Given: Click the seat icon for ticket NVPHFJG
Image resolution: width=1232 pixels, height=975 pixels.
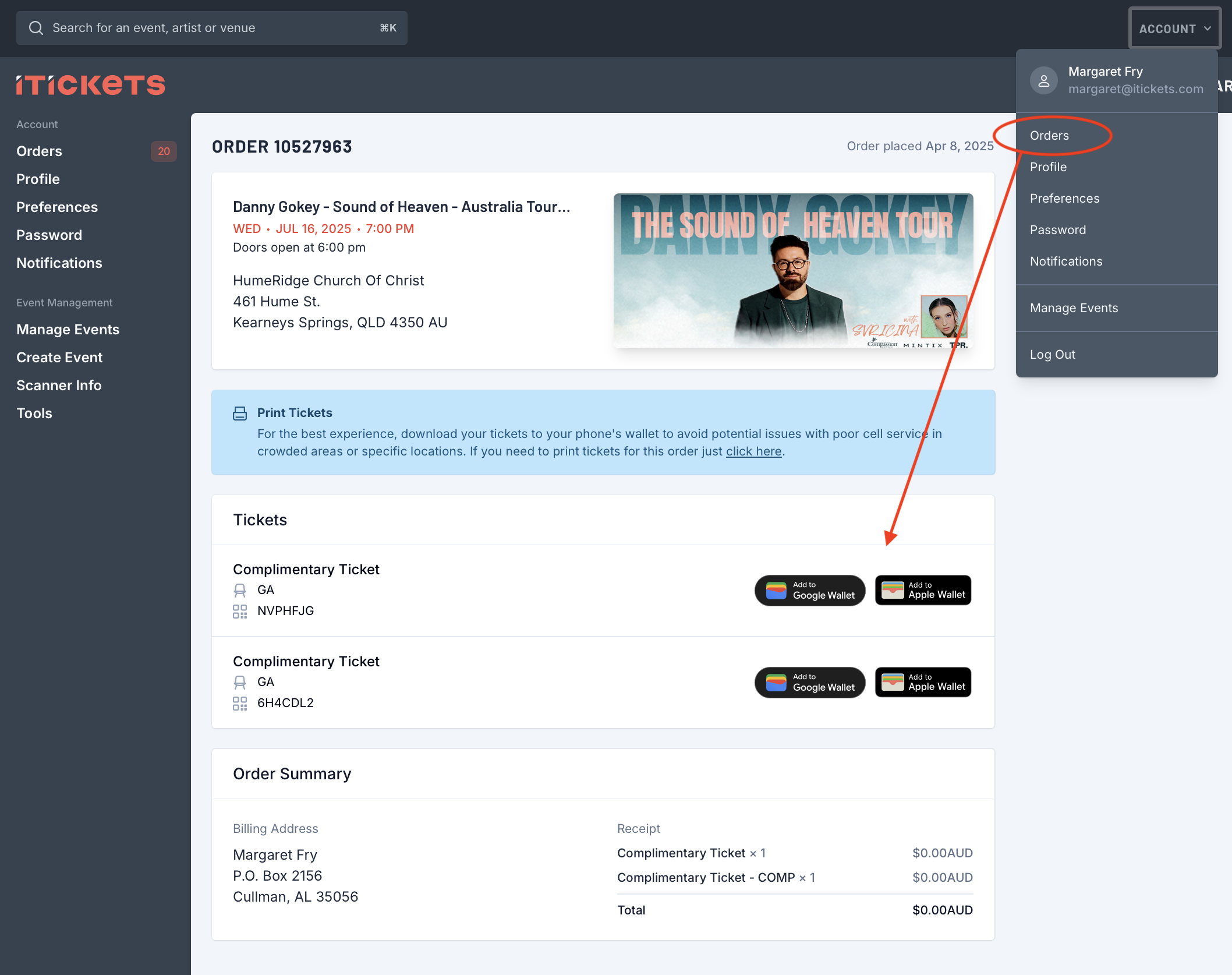Looking at the screenshot, I should pos(240,591).
